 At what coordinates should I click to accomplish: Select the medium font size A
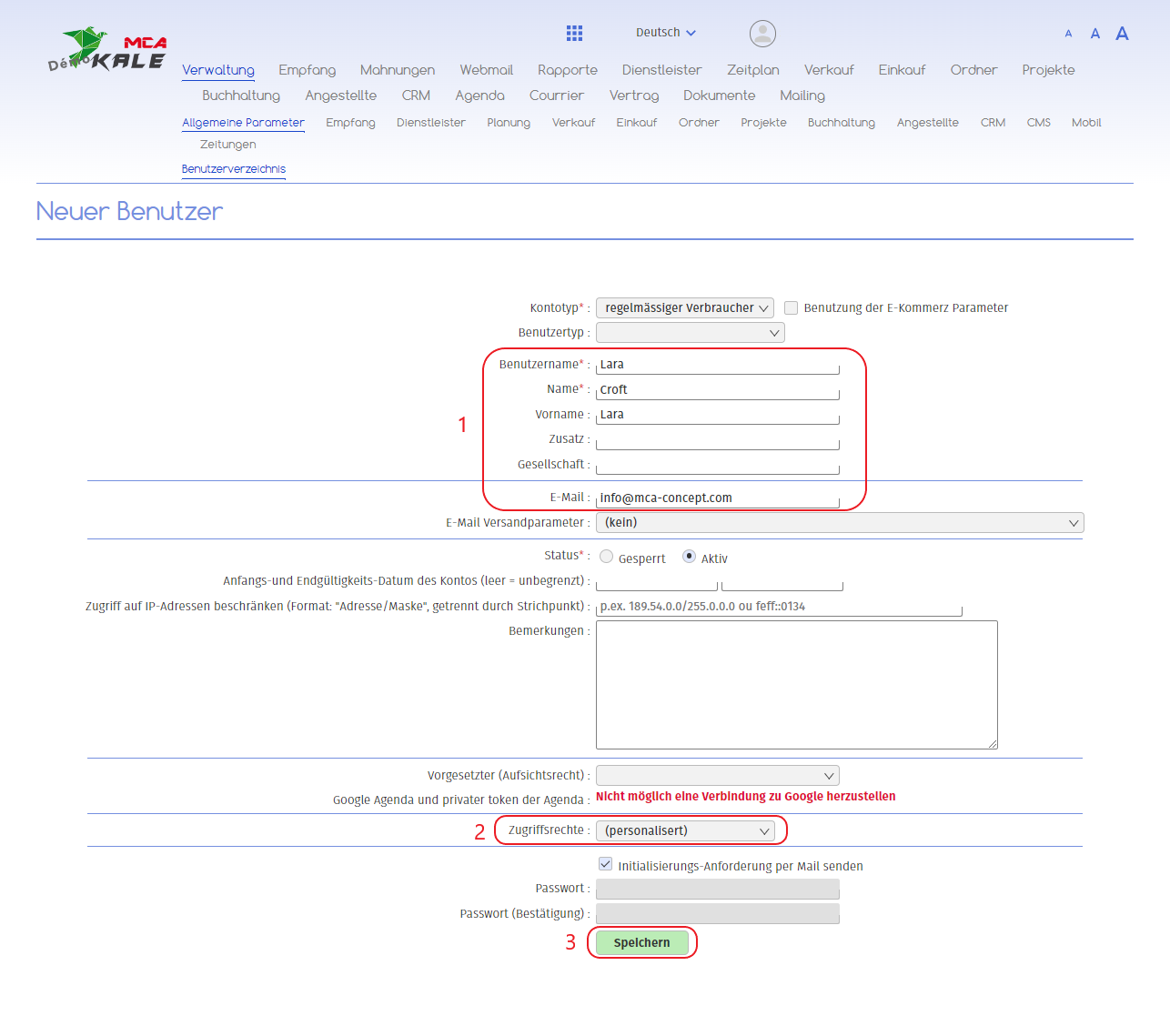(x=1095, y=34)
